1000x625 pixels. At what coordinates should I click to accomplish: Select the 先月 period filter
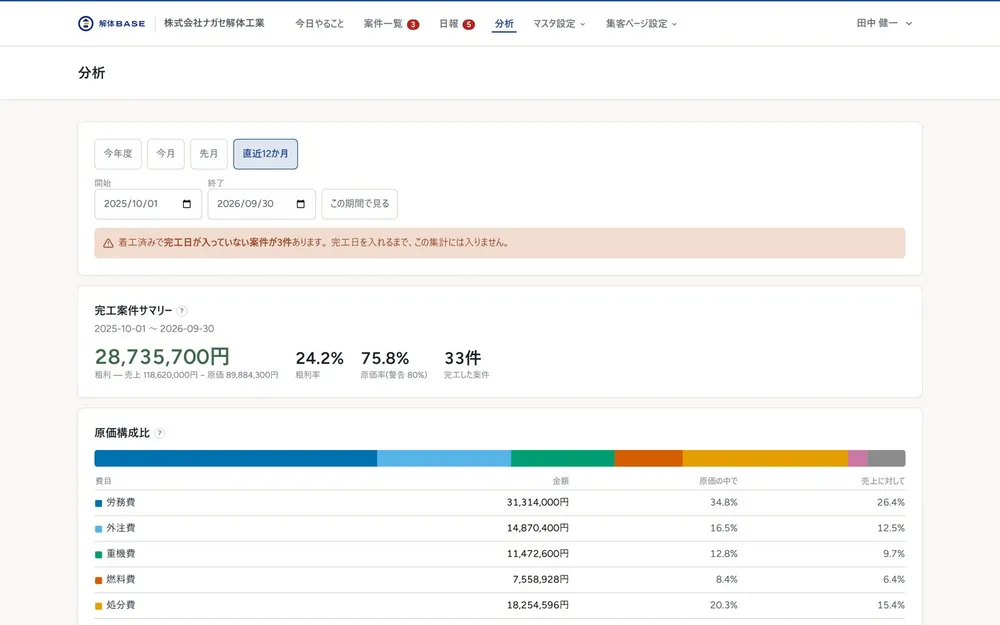[209, 154]
